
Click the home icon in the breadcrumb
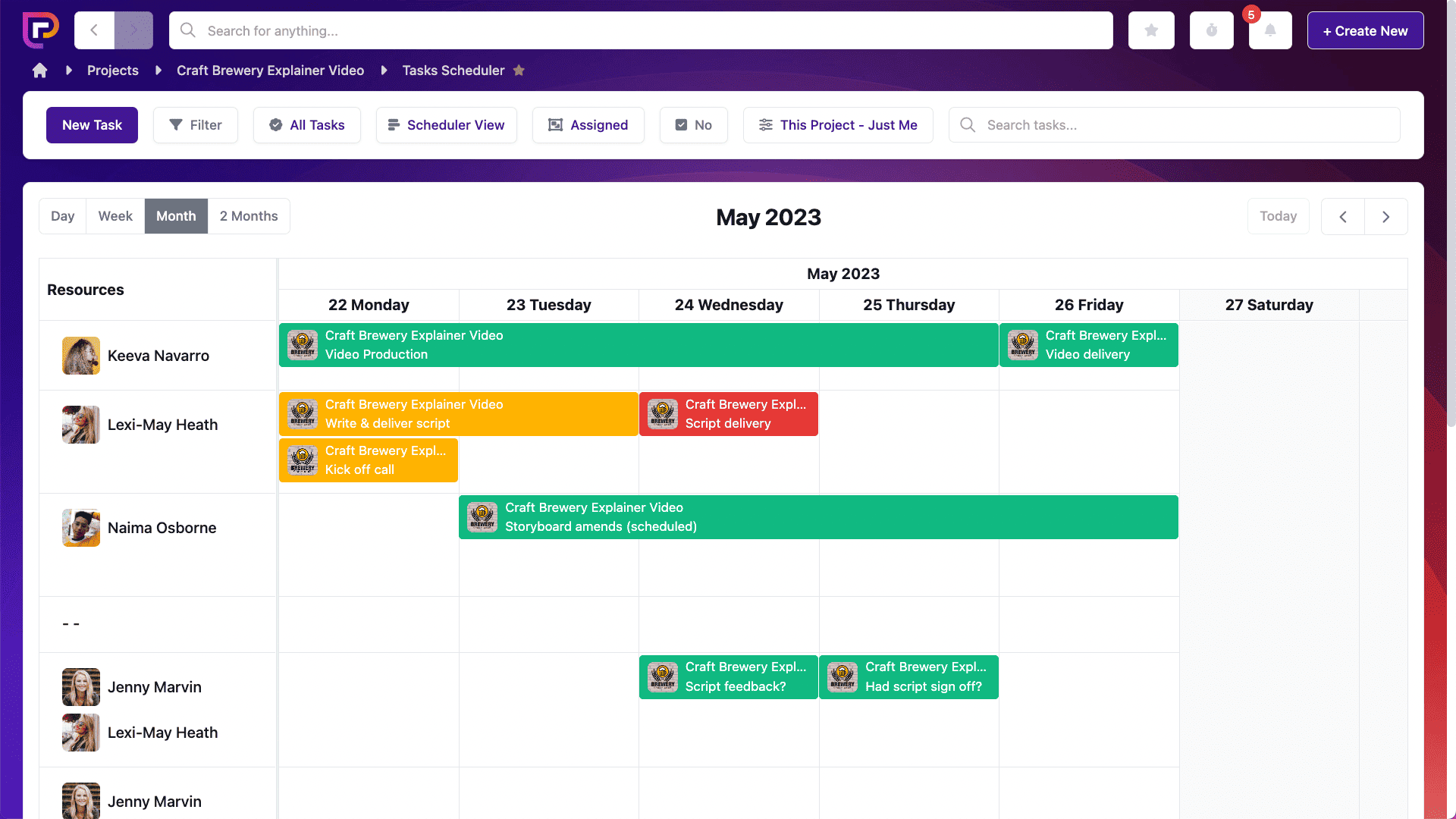click(x=39, y=70)
